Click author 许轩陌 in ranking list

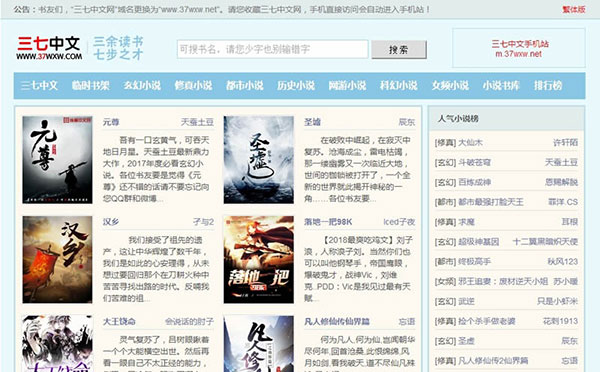(x=565, y=143)
